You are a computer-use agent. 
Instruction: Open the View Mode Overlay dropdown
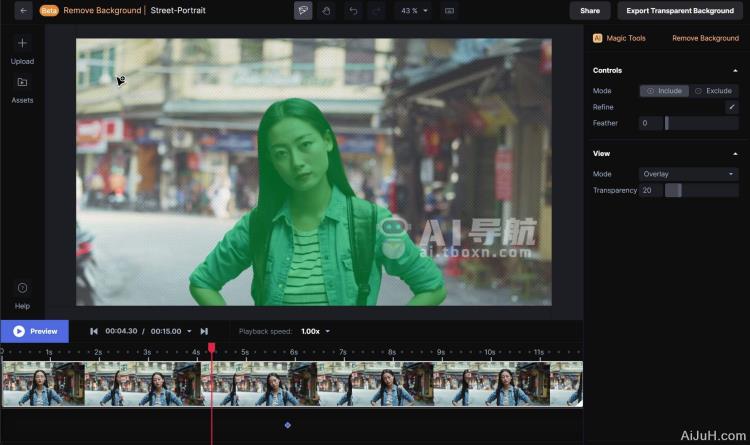click(x=688, y=174)
